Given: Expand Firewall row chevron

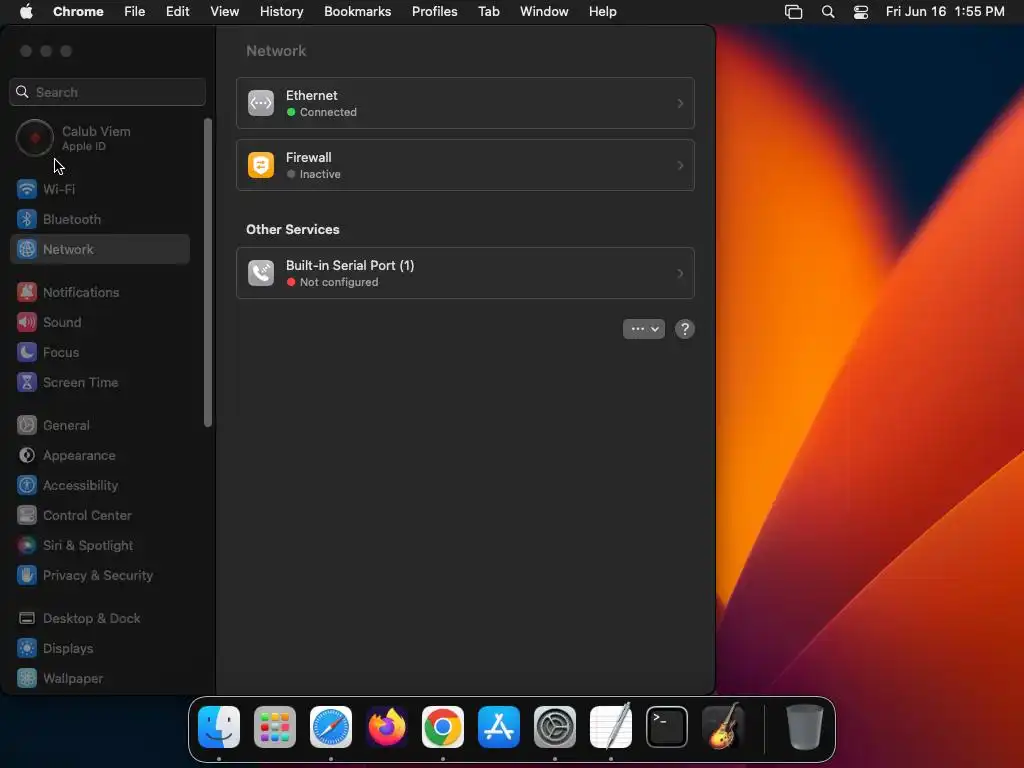Looking at the screenshot, I should click(680, 165).
